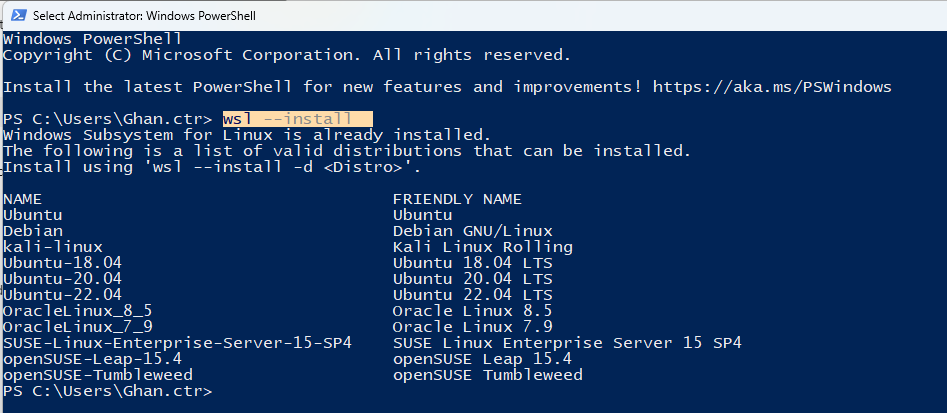The image size is (947, 413).
Task: Select OracleLinux_8_5 in the list
Action: 77,311
